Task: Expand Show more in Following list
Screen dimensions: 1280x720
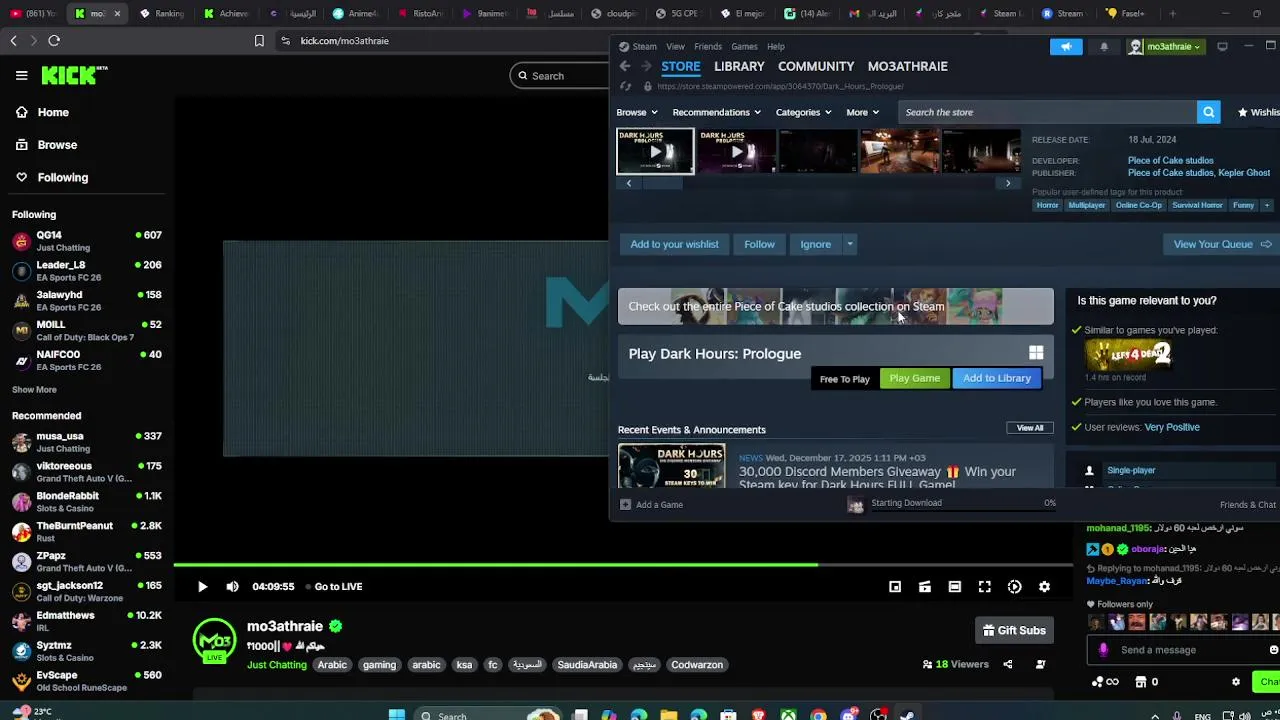Action: click(x=34, y=389)
